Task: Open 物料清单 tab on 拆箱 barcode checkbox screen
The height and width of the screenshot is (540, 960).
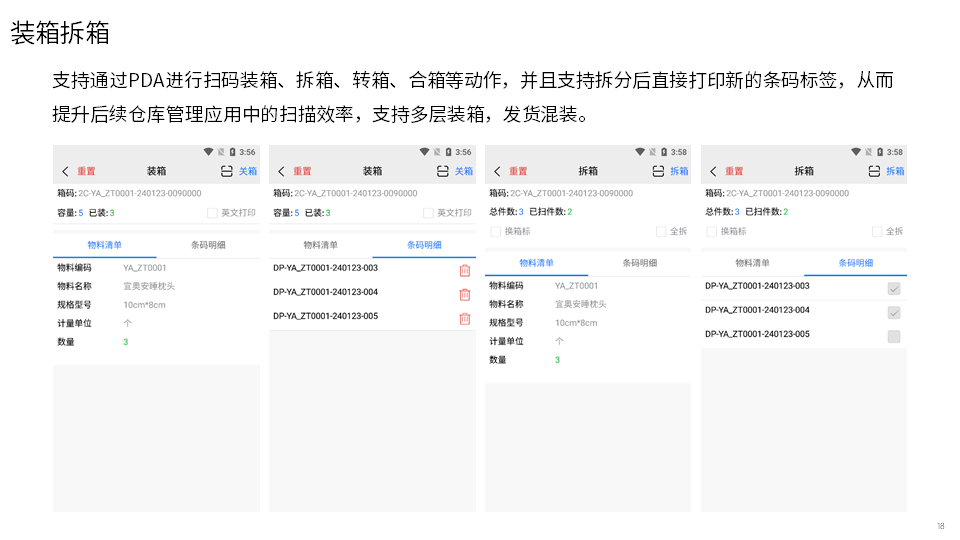Action: tap(752, 263)
